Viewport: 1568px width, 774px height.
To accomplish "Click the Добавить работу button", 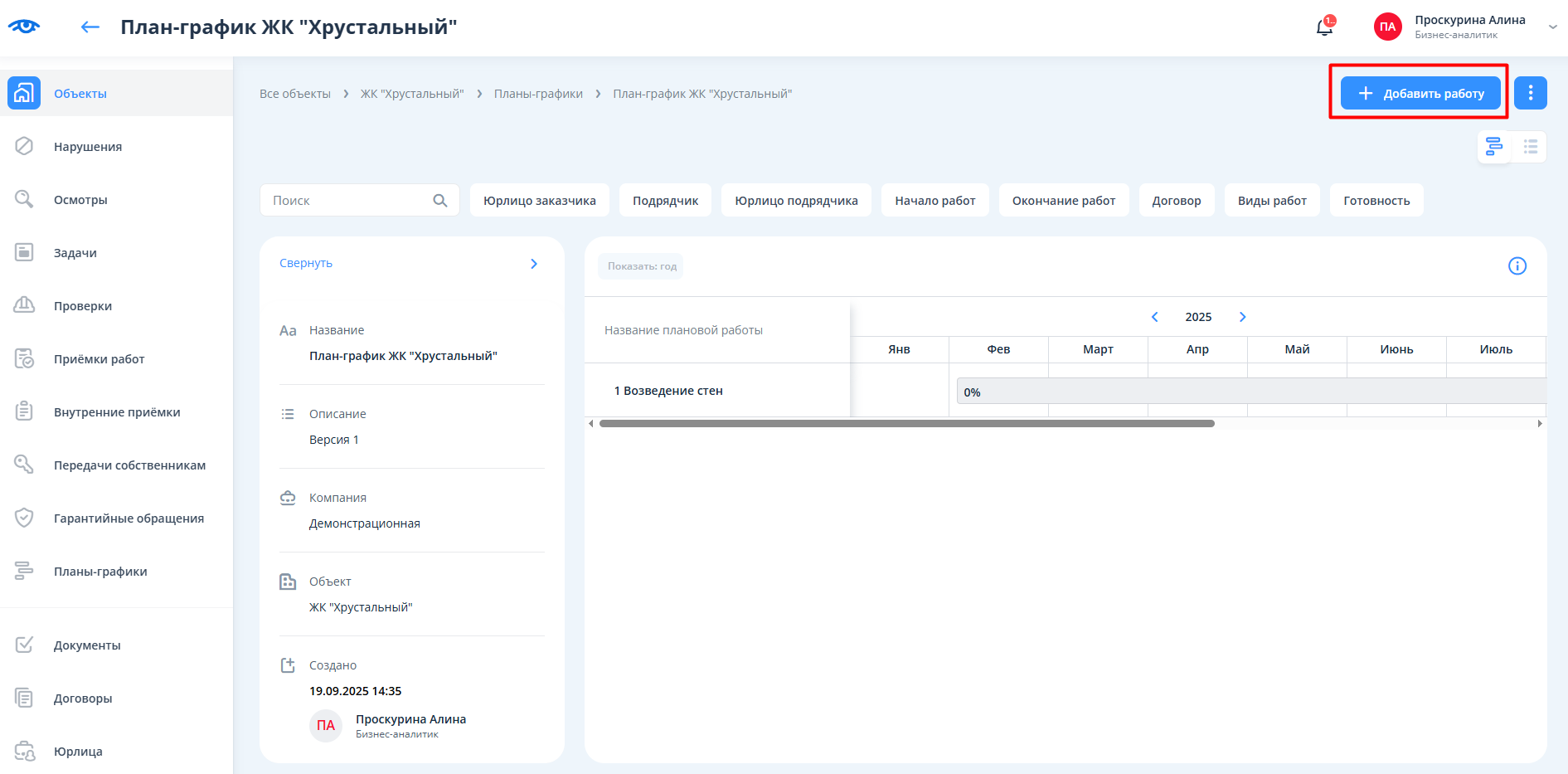I will click(x=1420, y=93).
